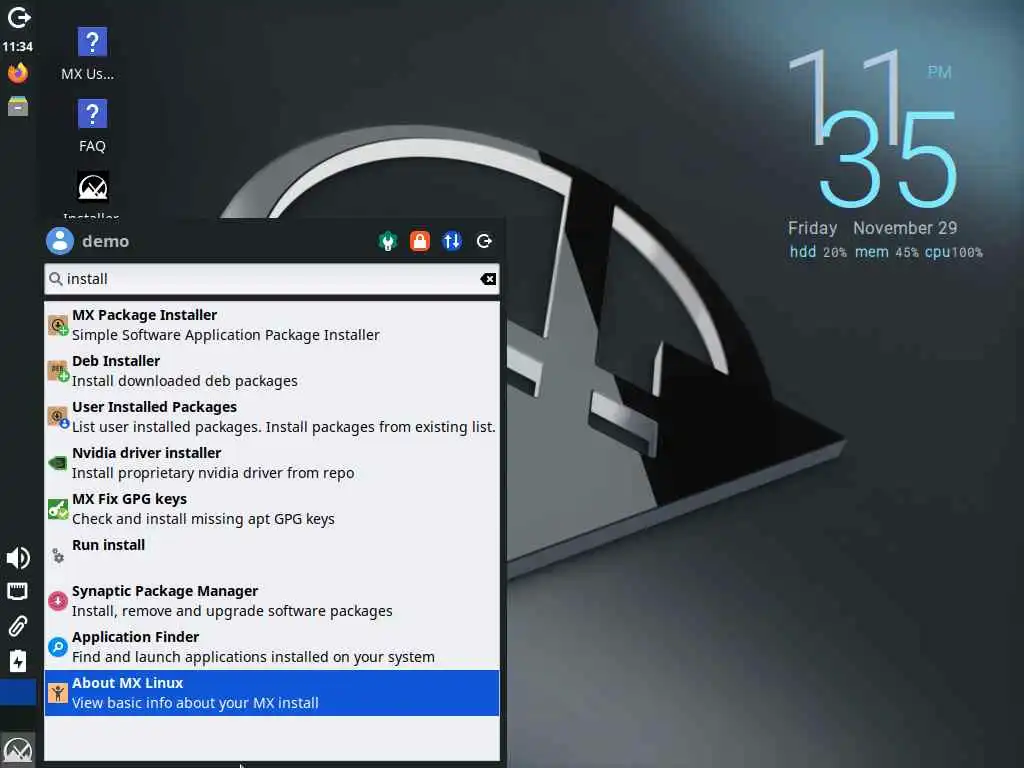This screenshot has height=768, width=1024.
Task: Click the blue active workspace indicator
Action: click(18, 693)
